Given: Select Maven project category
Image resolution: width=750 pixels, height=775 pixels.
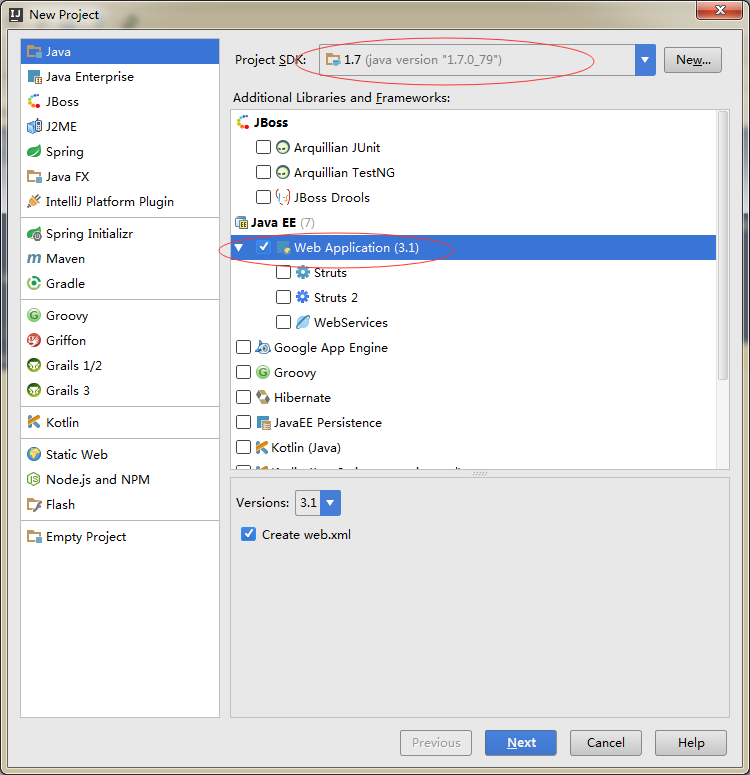Looking at the screenshot, I should [120, 258].
